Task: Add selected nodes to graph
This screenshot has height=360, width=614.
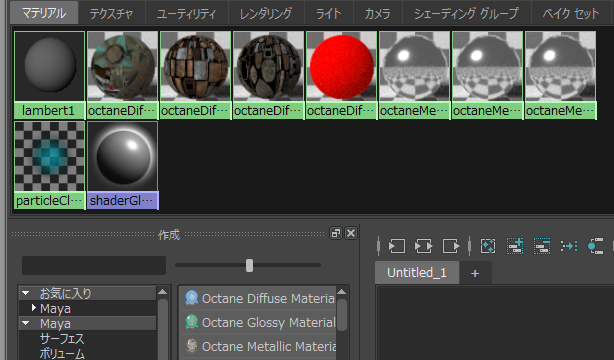Action: point(515,246)
